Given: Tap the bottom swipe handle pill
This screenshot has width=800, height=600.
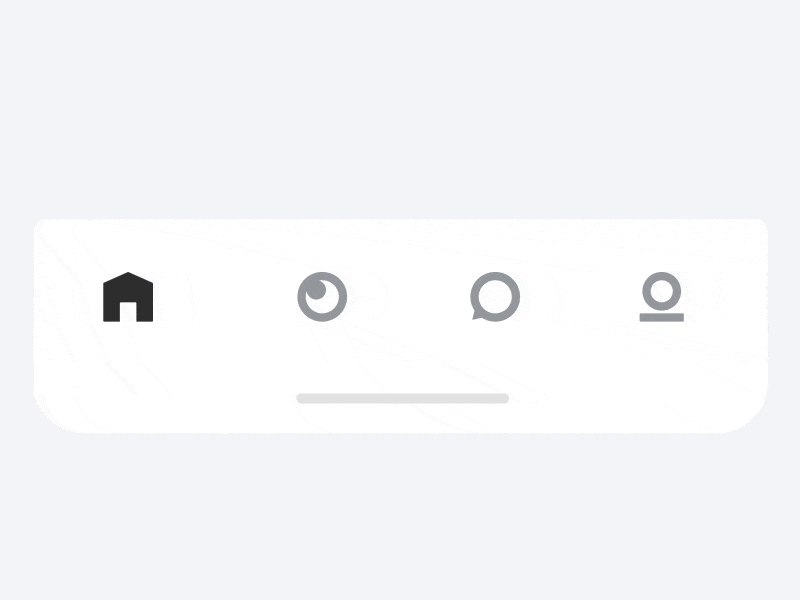Looking at the screenshot, I should point(403,398).
